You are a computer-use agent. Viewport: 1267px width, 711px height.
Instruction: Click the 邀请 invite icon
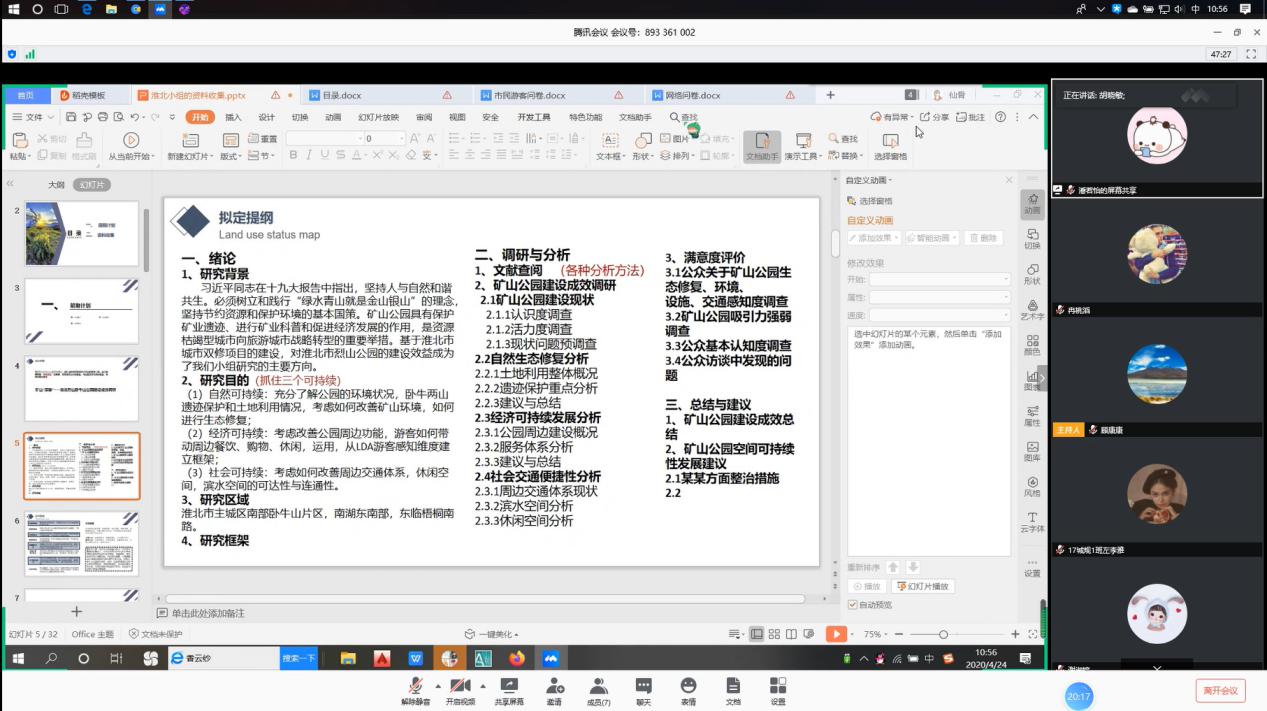click(x=553, y=686)
